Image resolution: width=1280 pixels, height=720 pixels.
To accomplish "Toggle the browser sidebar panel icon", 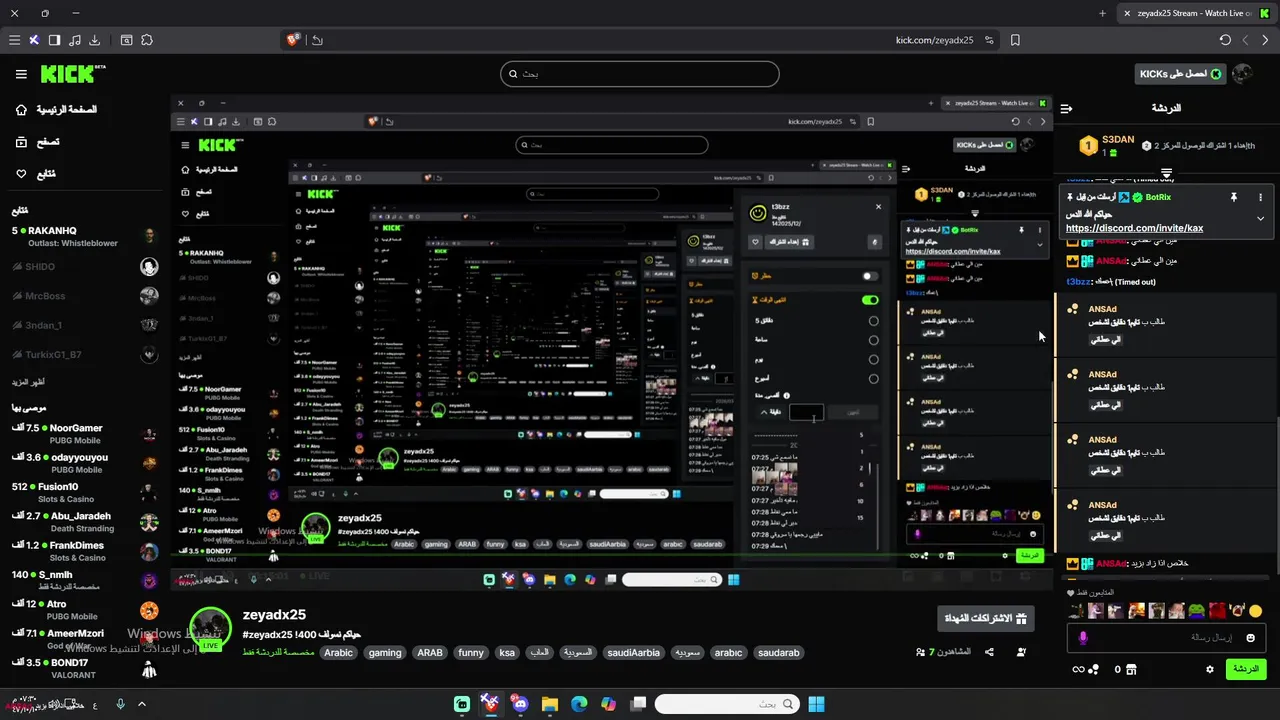I will [54, 40].
